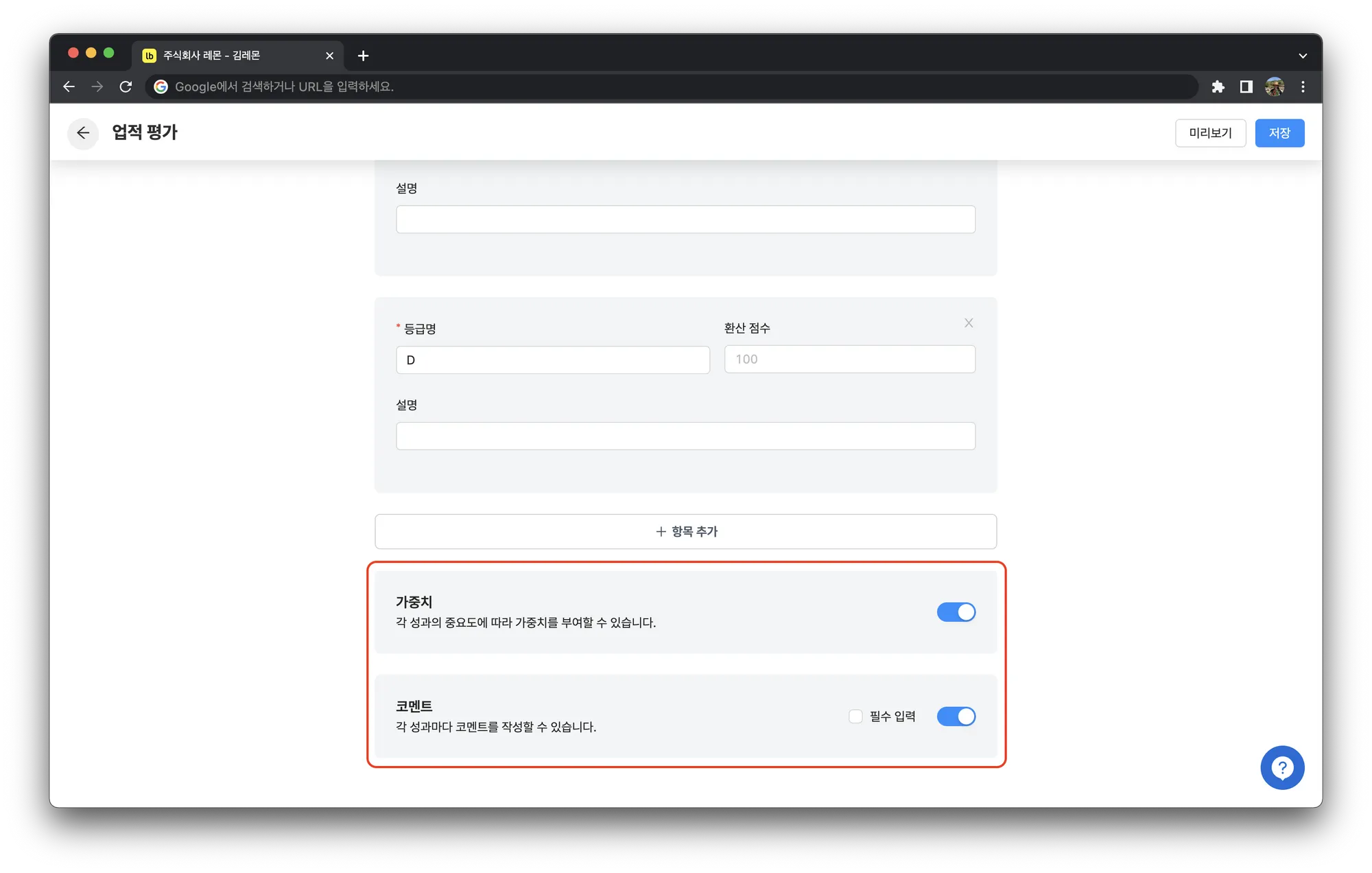Close the 주식회사 레몬 browser tab
The width and height of the screenshot is (1372, 873).
click(x=329, y=56)
